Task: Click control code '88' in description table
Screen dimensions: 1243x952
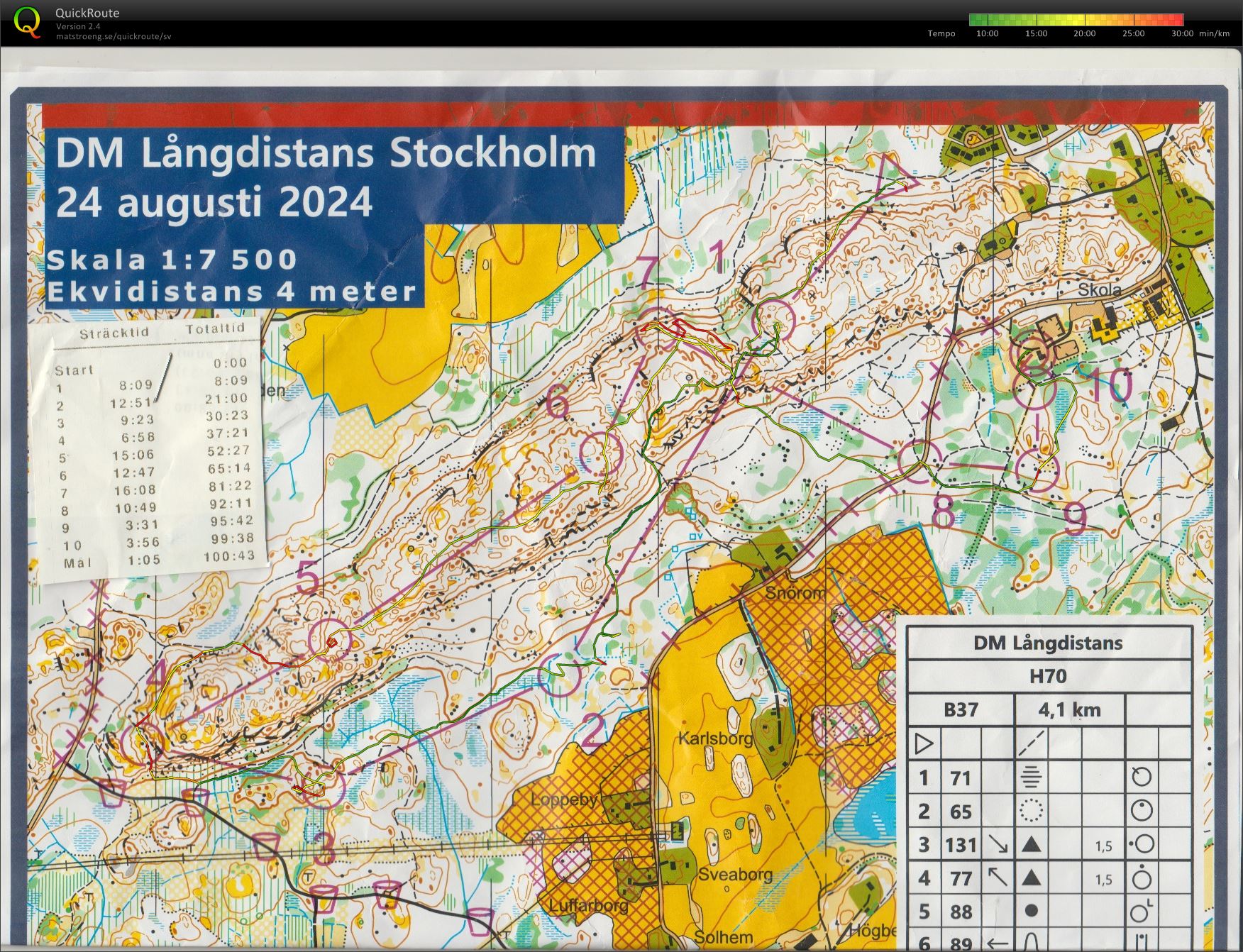Action: [x=960, y=912]
